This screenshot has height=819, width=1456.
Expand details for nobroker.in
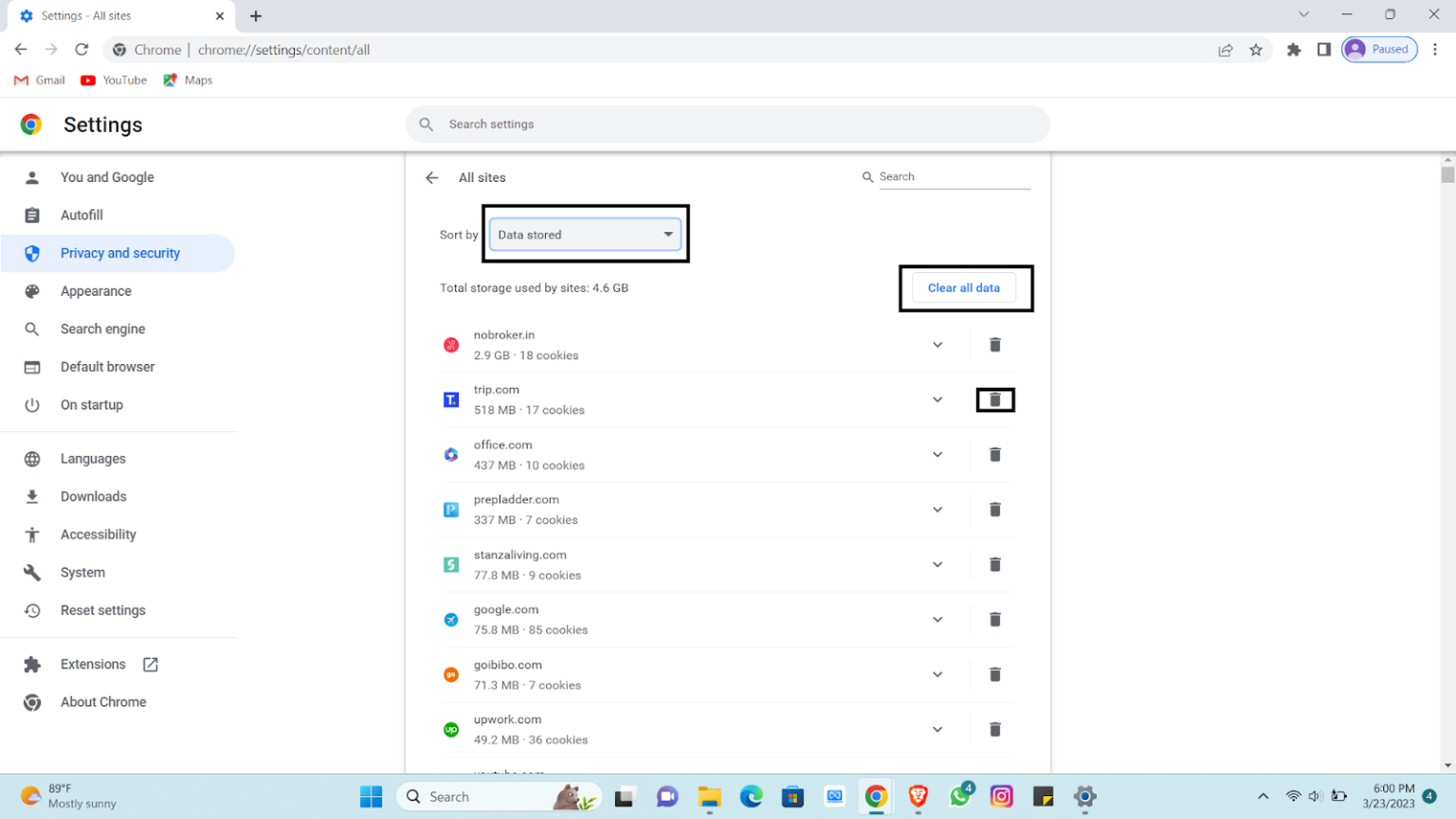pos(937,344)
